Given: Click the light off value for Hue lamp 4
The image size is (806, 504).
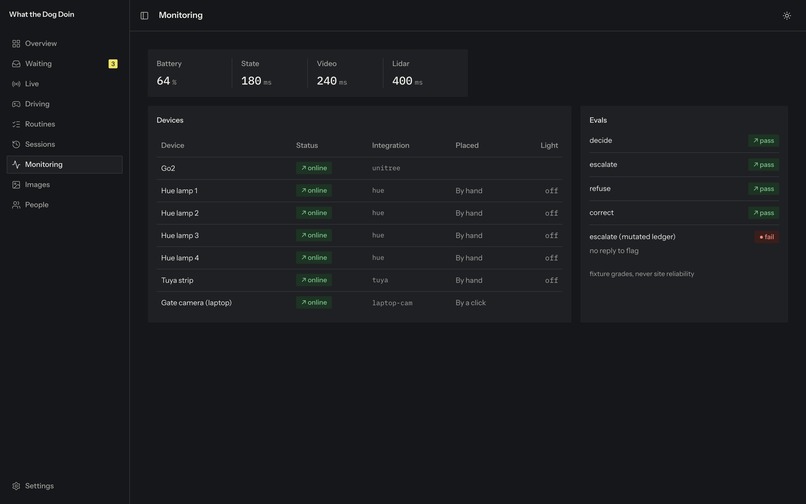Looking at the screenshot, I should tap(551, 258).
